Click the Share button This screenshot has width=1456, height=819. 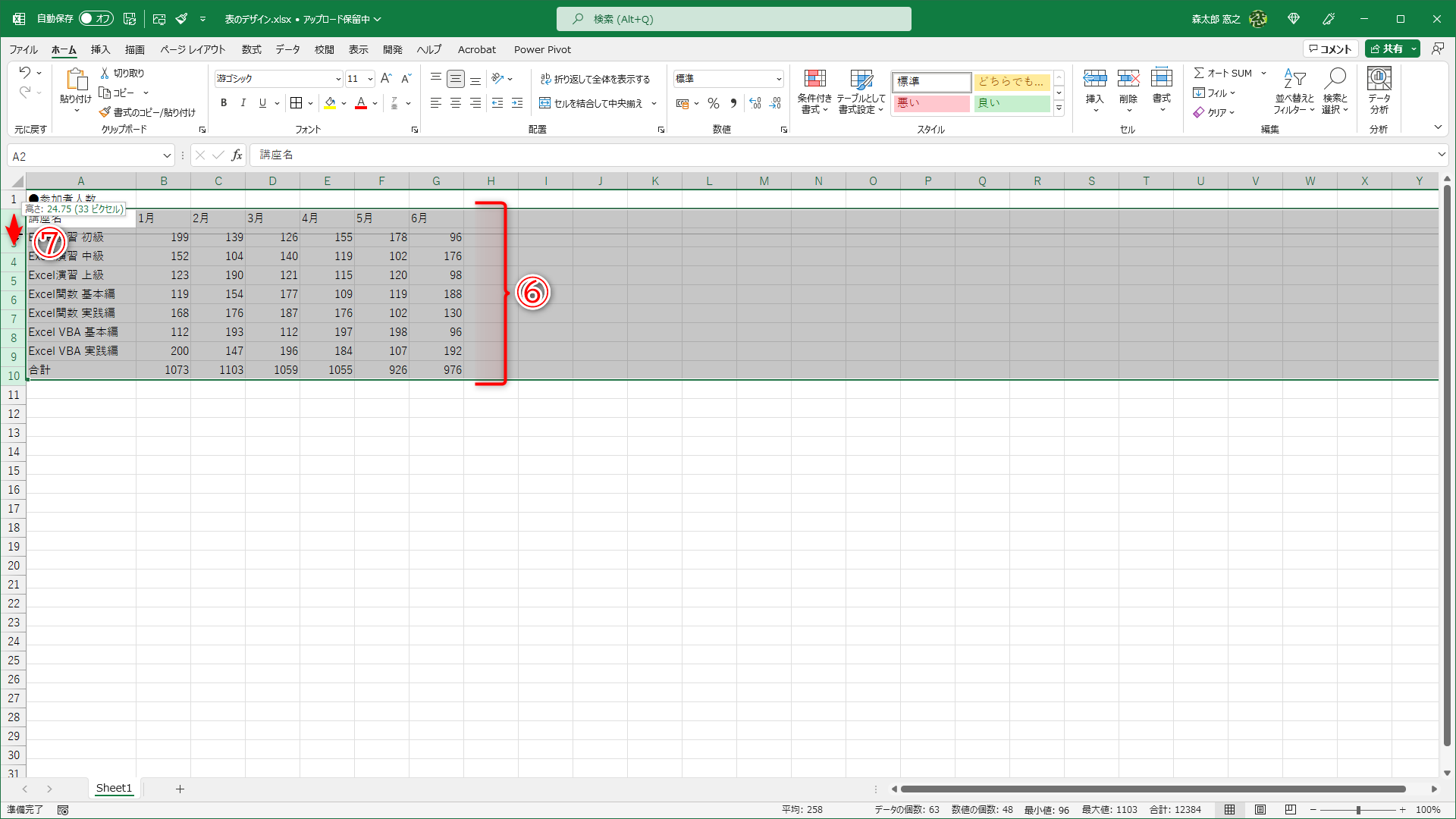[x=1386, y=49]
